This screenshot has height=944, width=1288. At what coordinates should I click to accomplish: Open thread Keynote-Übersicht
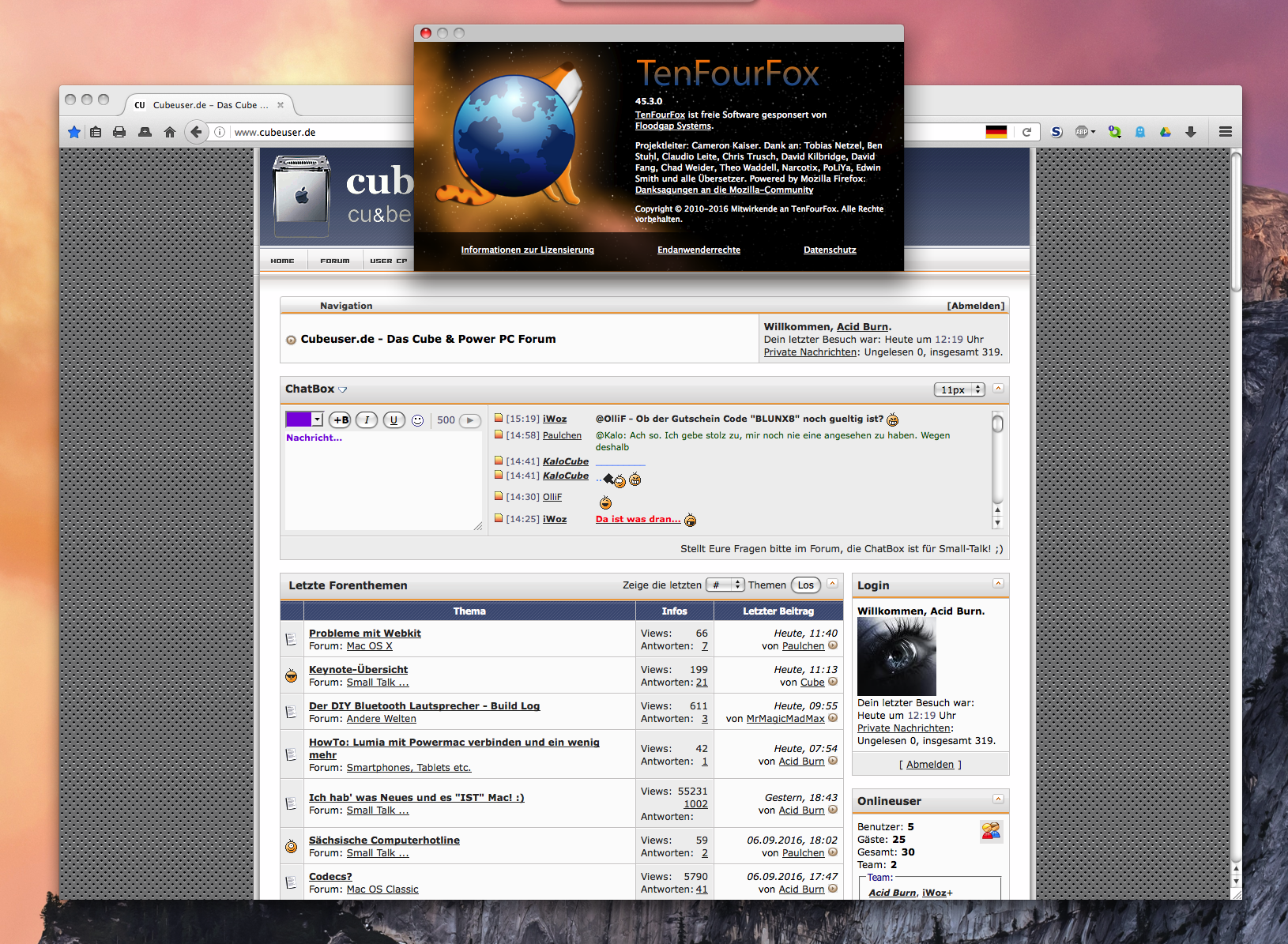358,670
